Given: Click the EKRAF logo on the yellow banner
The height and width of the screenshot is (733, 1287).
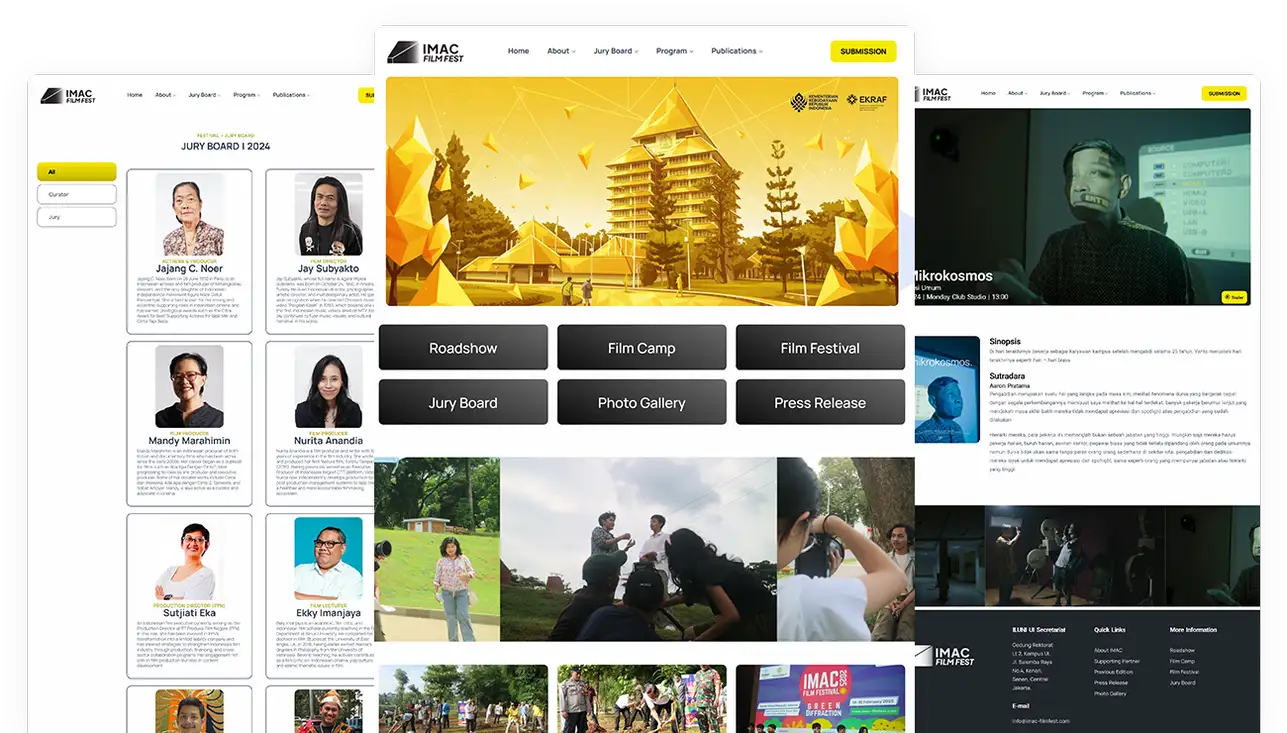Looking at the screenshot, I should pyautogui.click(x=865, y=101).
